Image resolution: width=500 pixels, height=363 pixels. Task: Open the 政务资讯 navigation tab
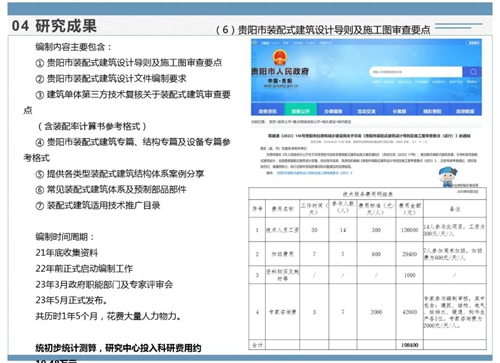point(268,111)
